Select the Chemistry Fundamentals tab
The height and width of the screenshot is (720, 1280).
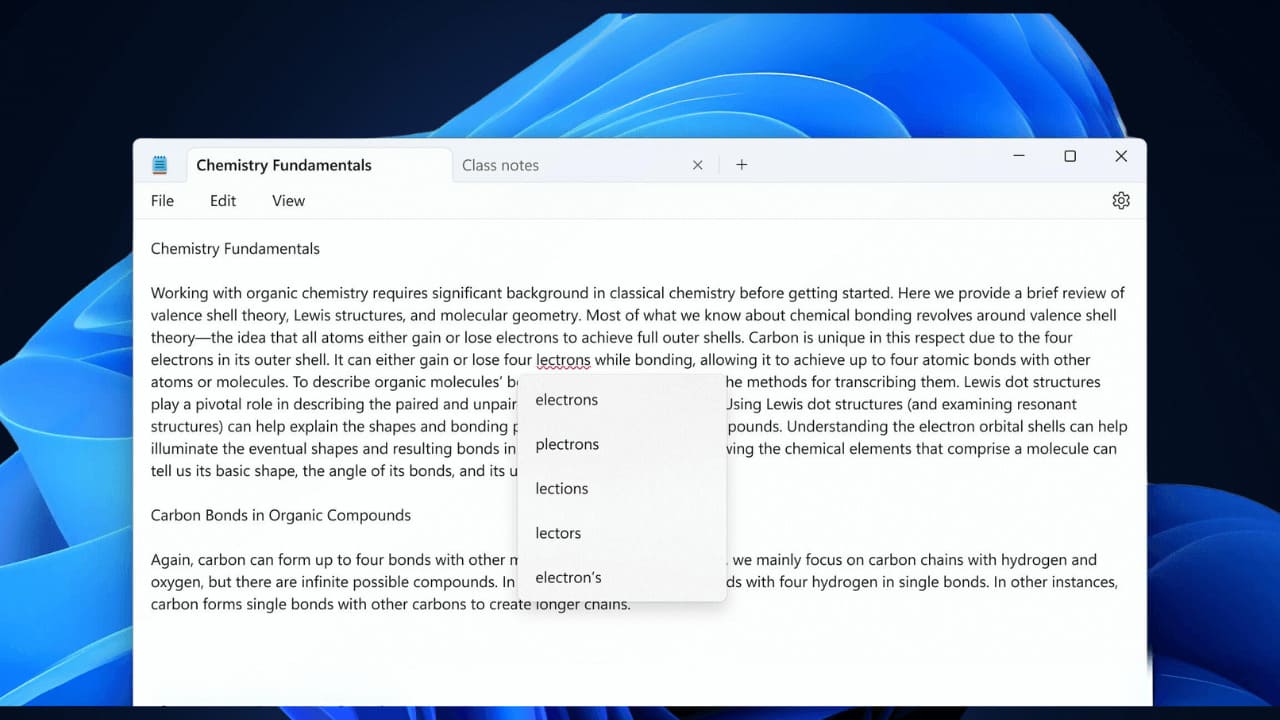[285, 165]
